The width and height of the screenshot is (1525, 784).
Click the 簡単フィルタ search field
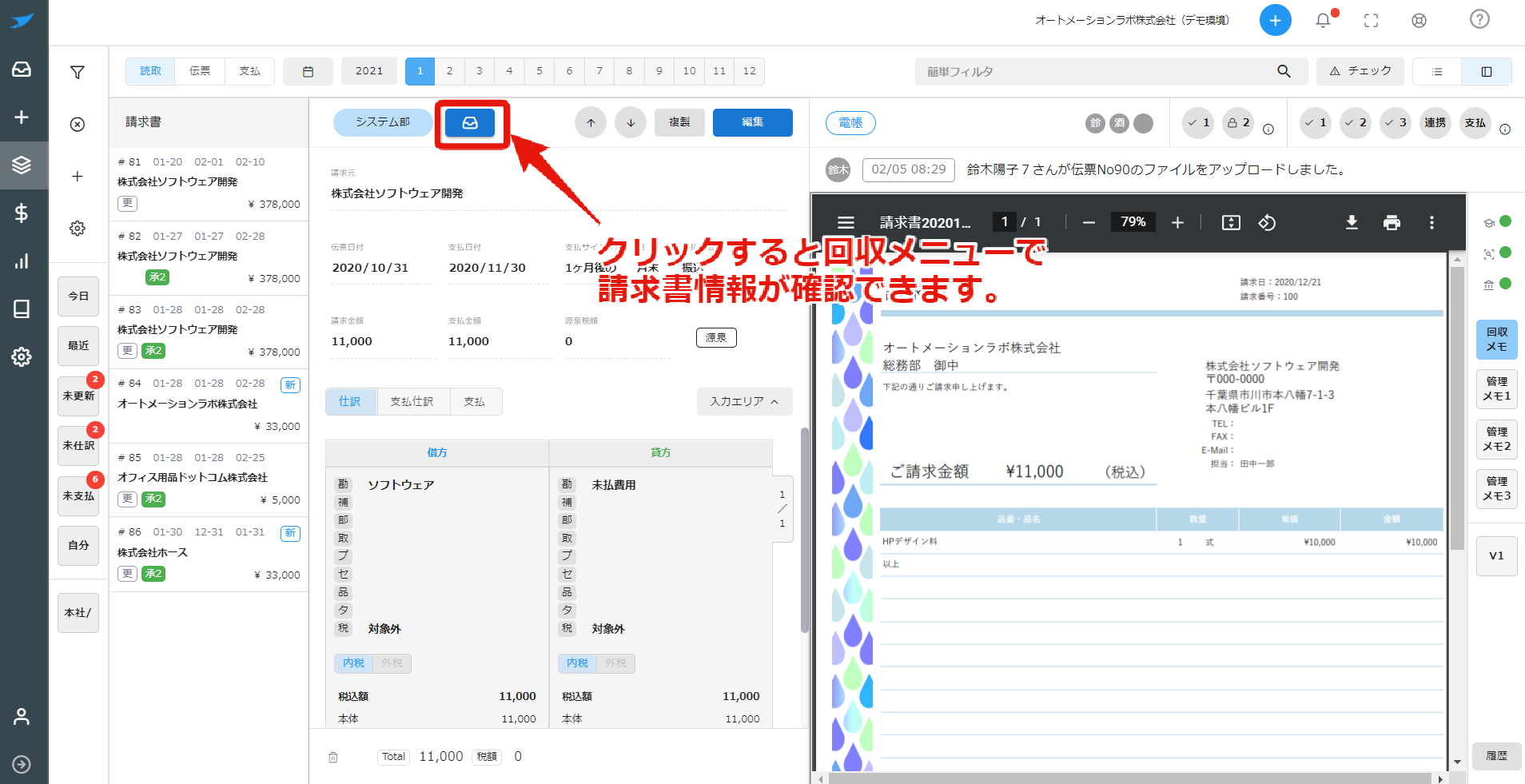click(x=1112, y=71)
